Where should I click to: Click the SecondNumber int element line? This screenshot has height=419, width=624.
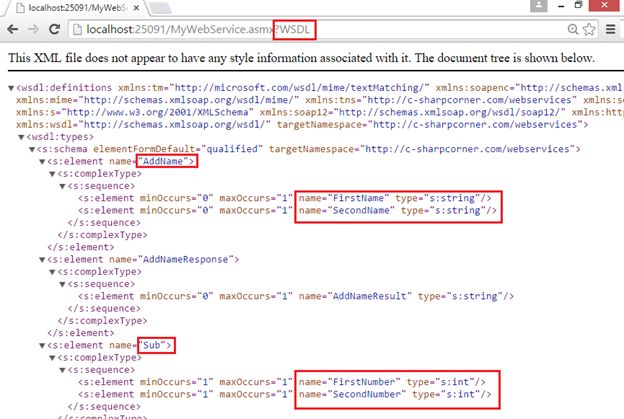pyautogui.click(x=285, y=394)
